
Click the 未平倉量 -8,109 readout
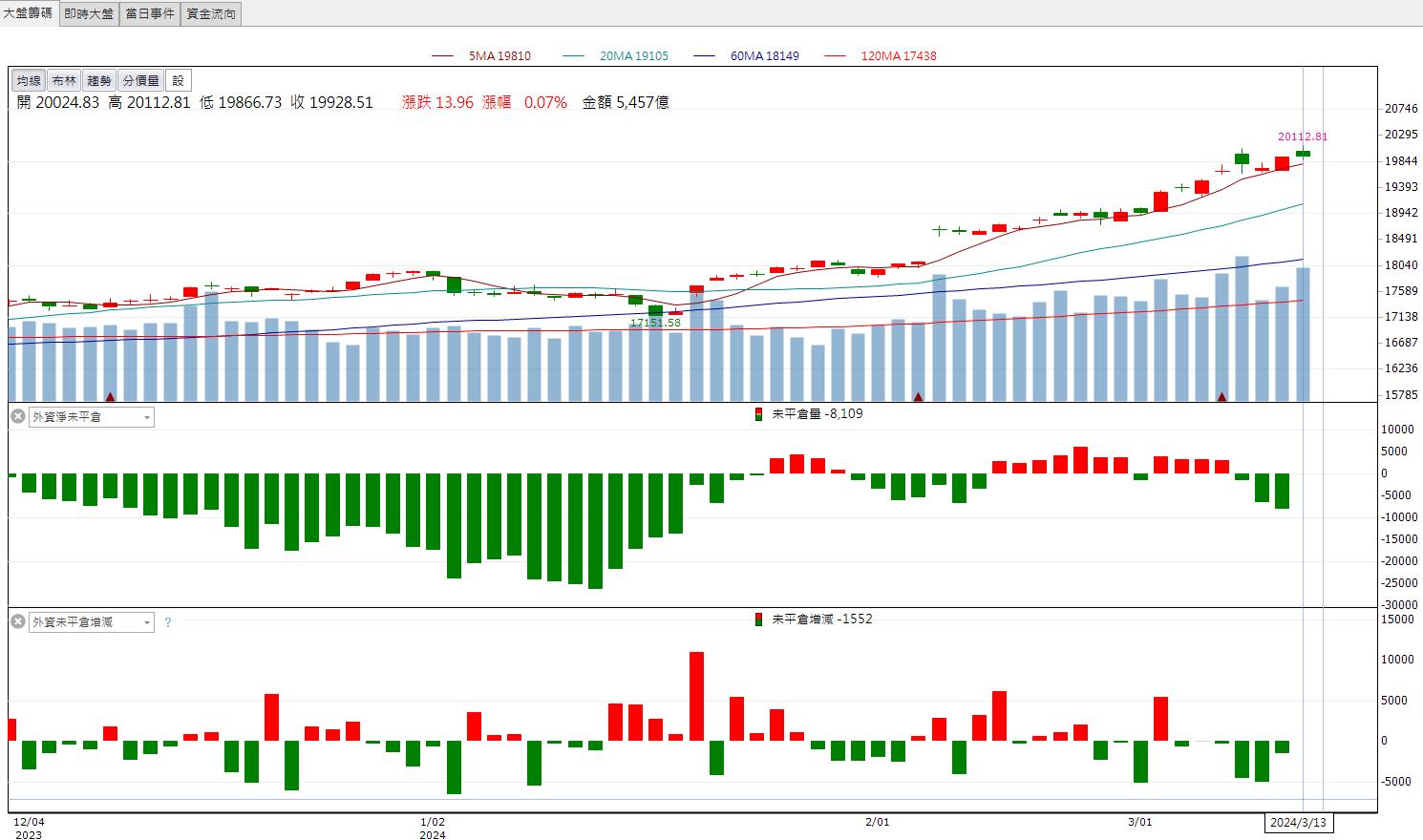click(x=818, y=414)
